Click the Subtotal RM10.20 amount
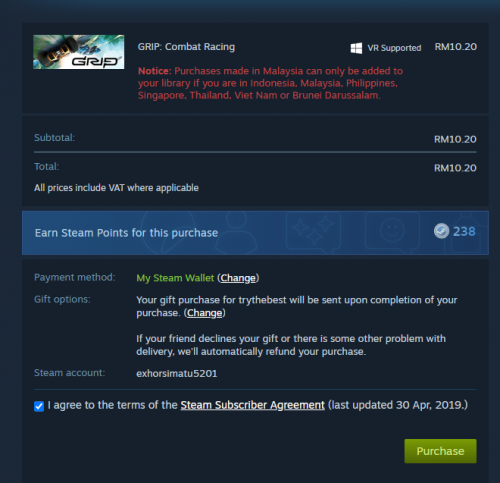Screen dimensions: 500x483 [455, 139]
